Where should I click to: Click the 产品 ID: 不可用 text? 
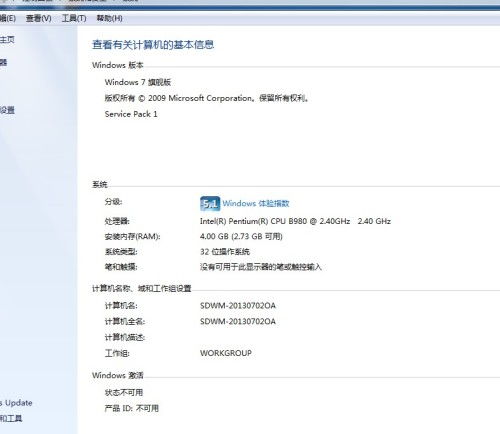pos(132,408)
